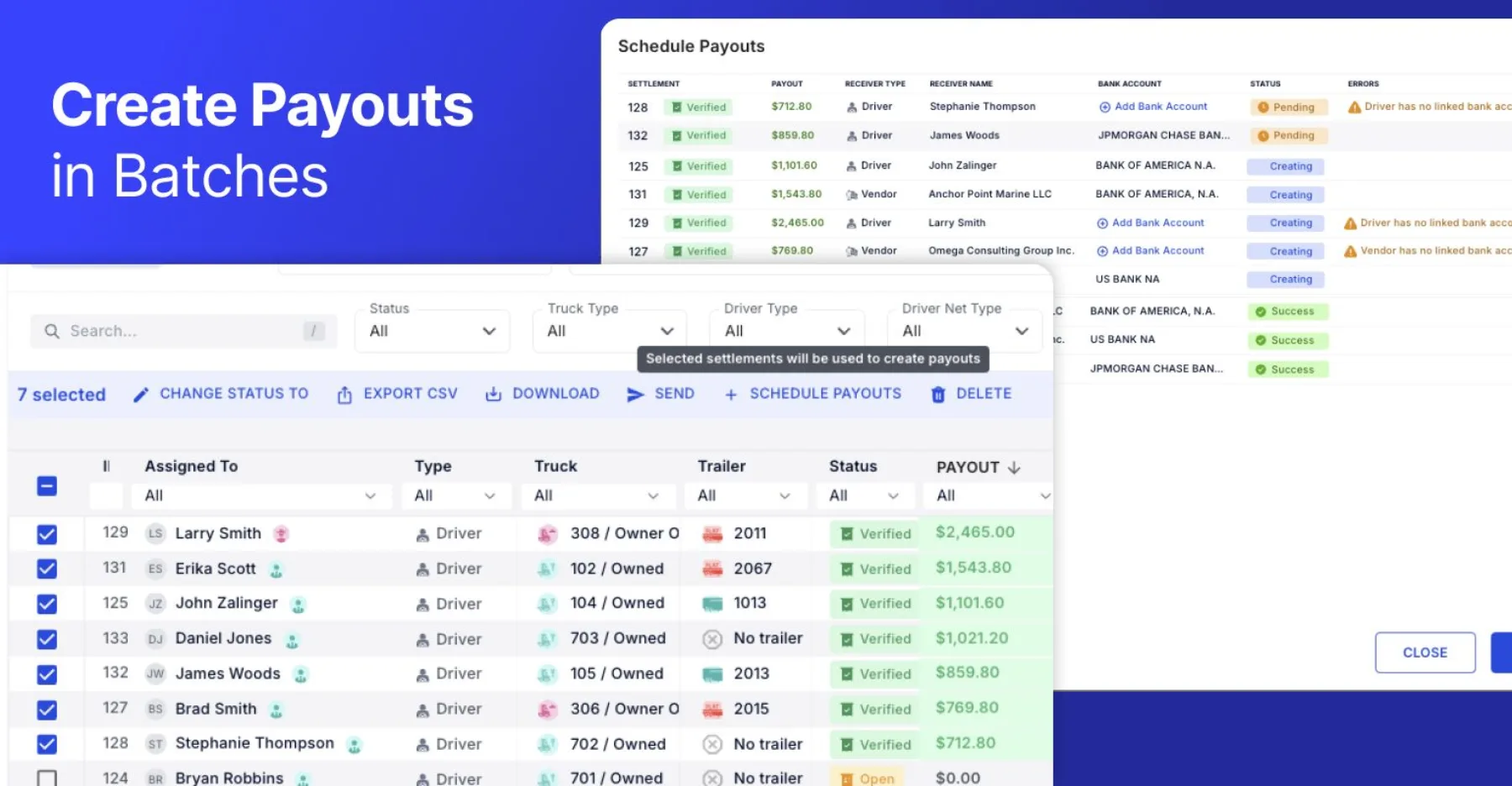Click the Verified status of Daniel Jones
The image size is (1512, 786).
pos(876,639)
